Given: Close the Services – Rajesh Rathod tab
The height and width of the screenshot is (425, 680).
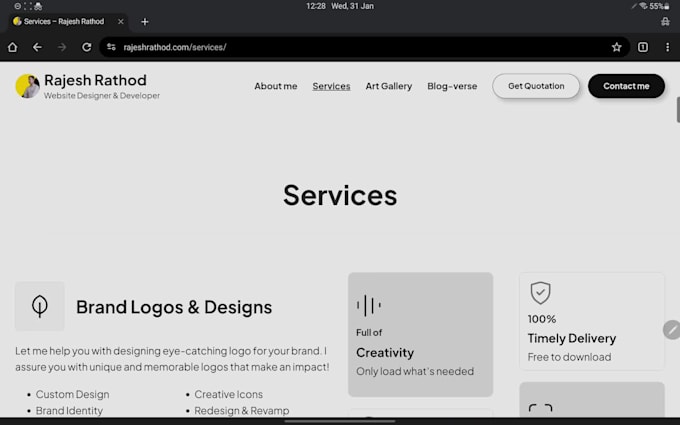Looking at the screenshot, I should click(121, 21).
